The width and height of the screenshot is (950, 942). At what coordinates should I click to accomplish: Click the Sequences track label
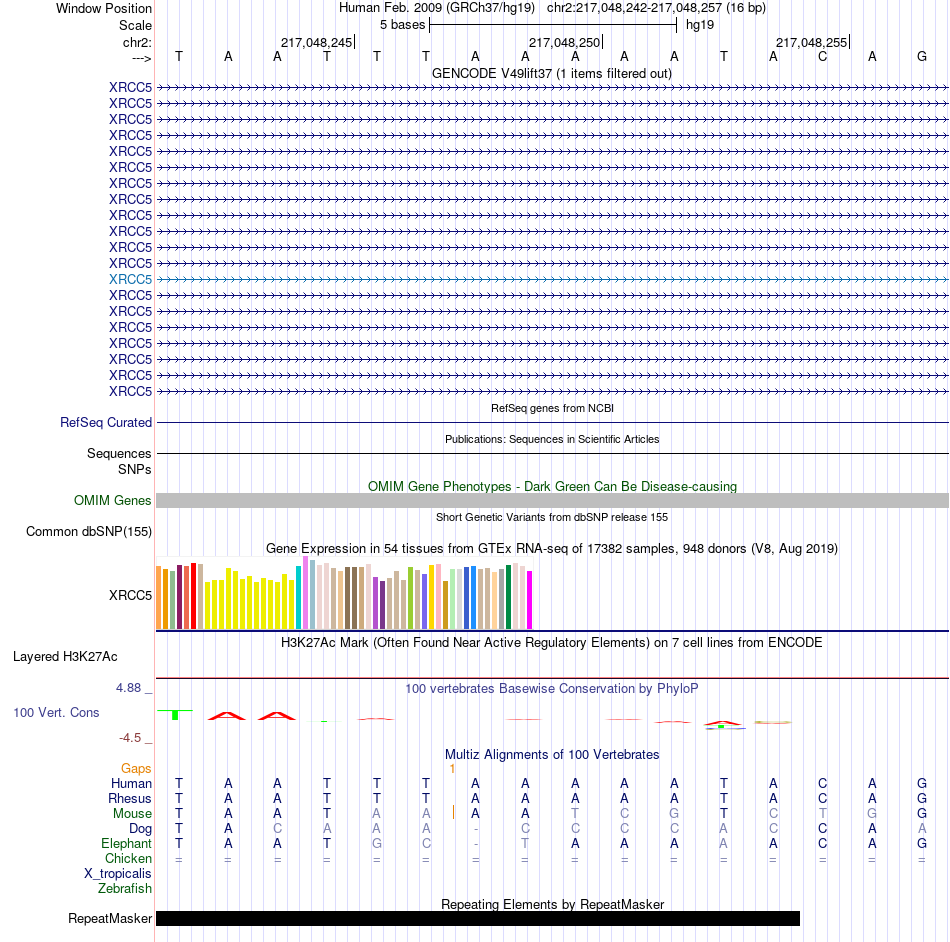point(119,453)
